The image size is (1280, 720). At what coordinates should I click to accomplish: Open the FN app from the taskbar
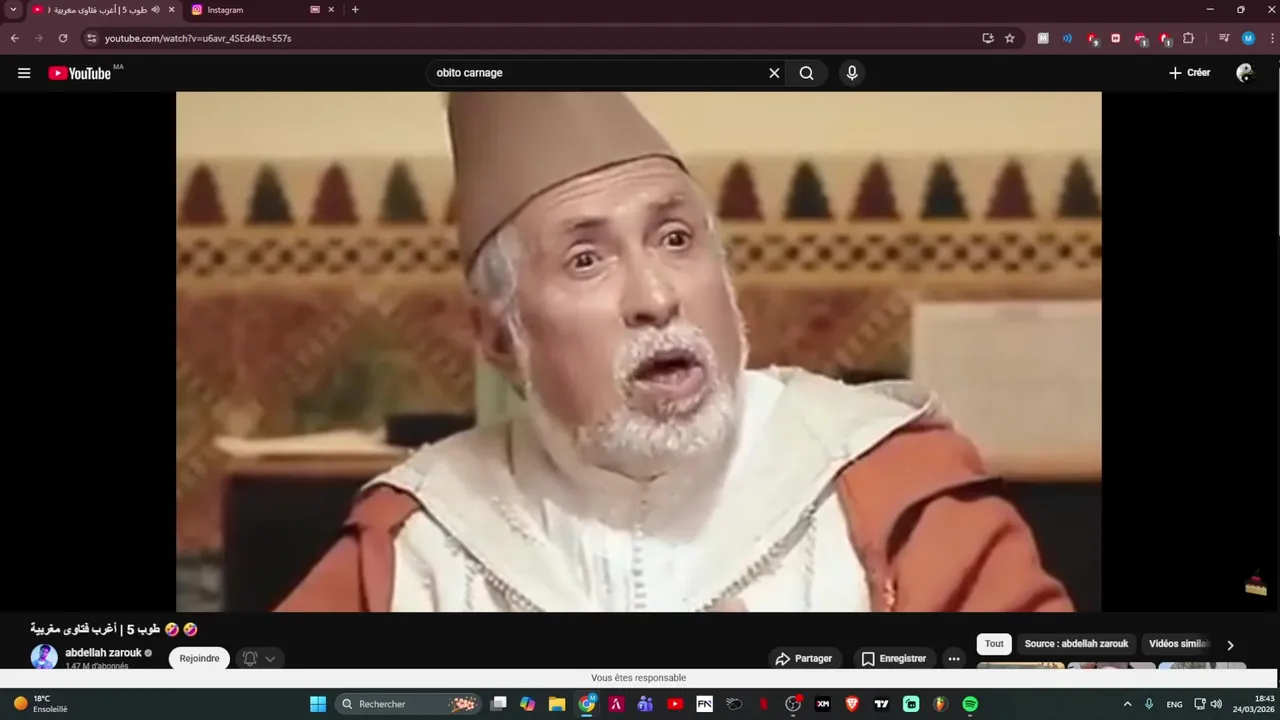[705, 704]
